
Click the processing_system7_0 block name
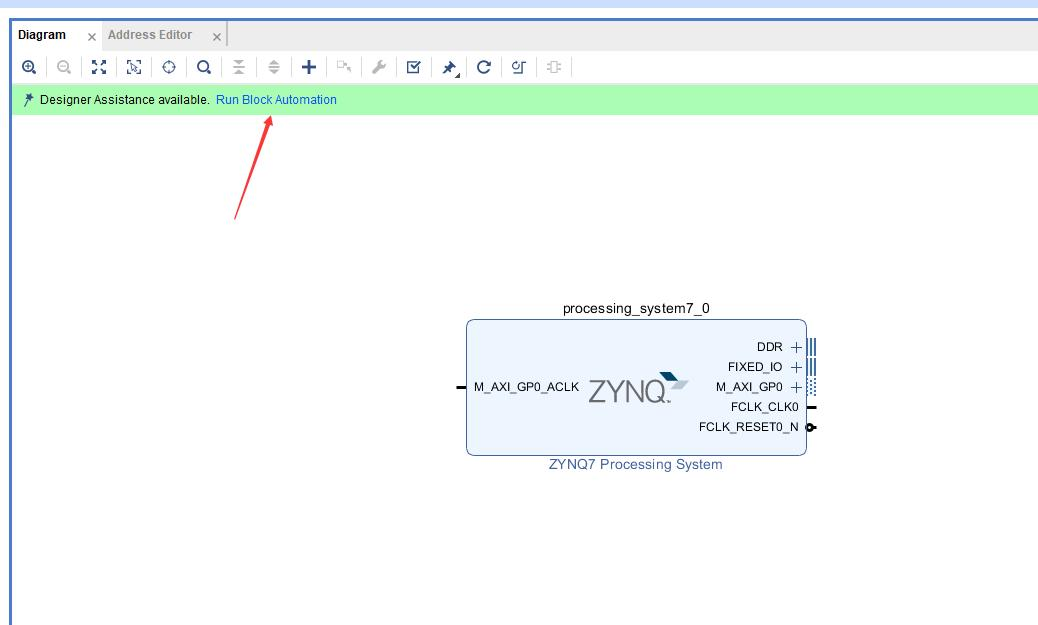[x=636, y=309]
